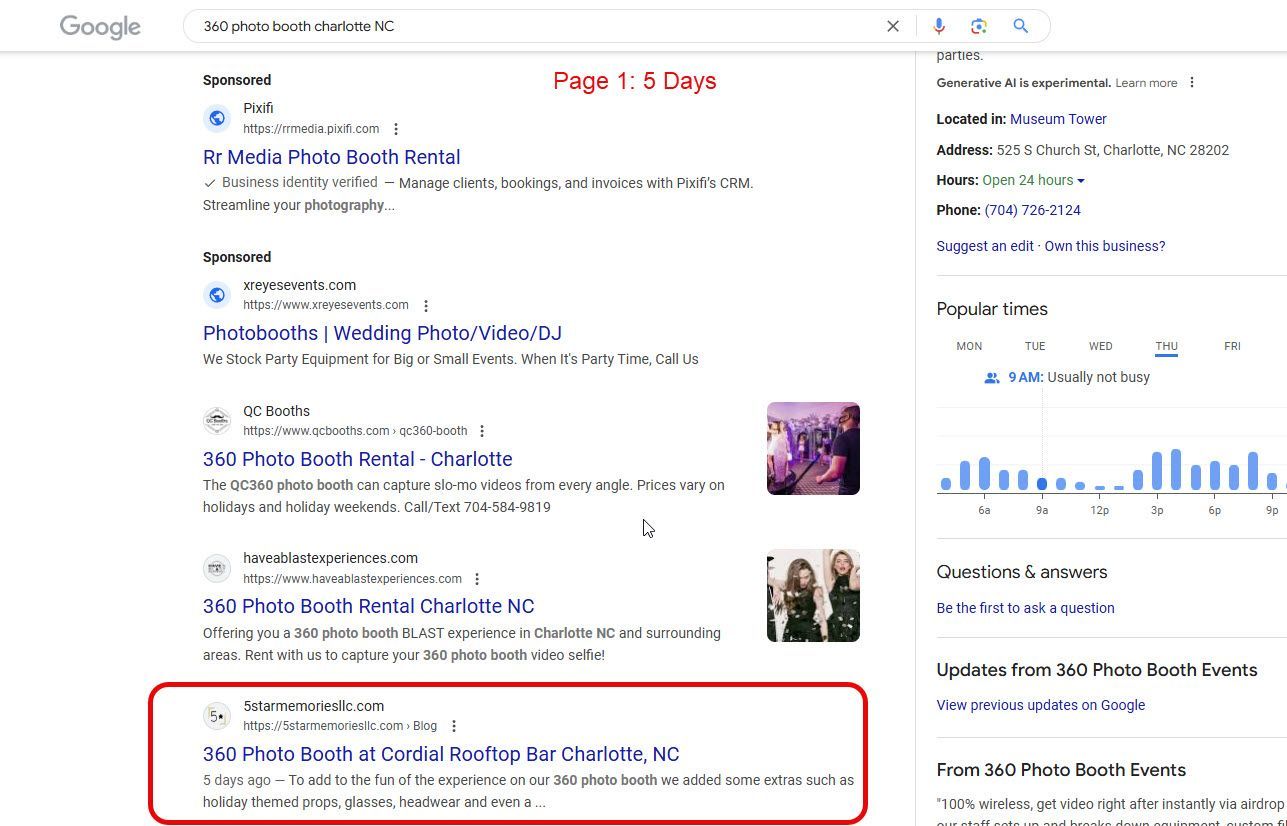
Task: Click the Pixifi site name
Action: tap(258, 108)
